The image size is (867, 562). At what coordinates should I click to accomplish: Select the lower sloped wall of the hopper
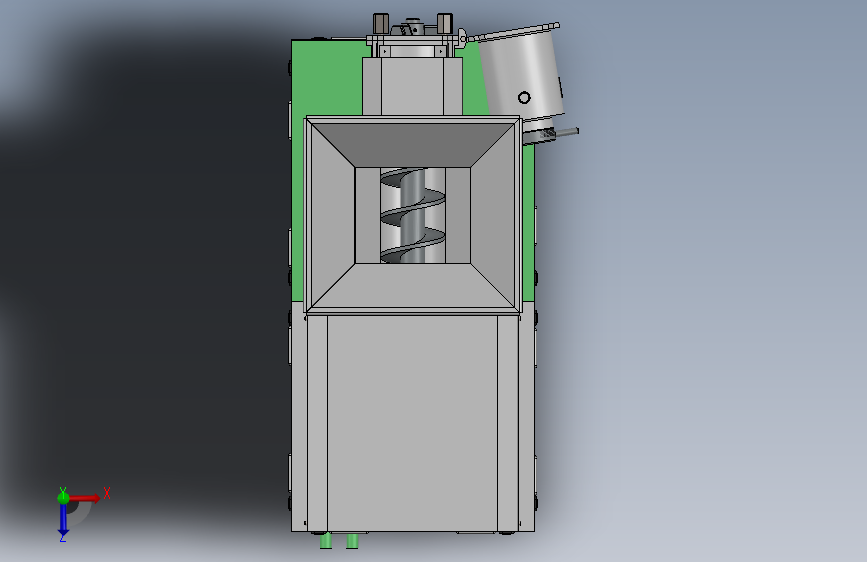412,285
